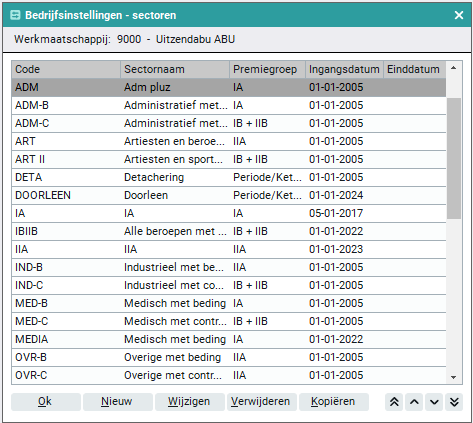Select the DOORLEEN sector row
The width and height of the screenshot is (473, 423).
point(229,195)
